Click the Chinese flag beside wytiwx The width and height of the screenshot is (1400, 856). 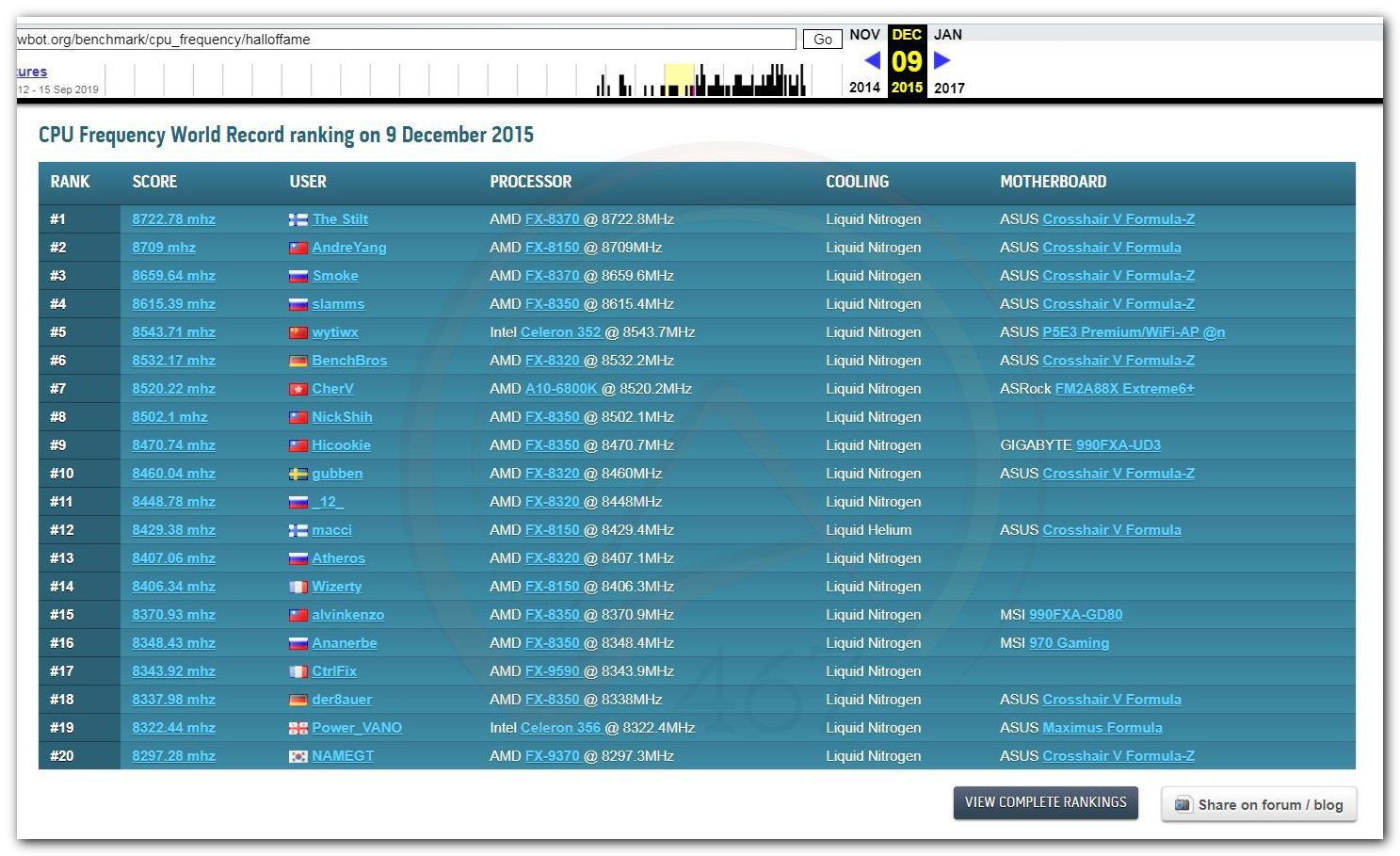click(298, 332)
